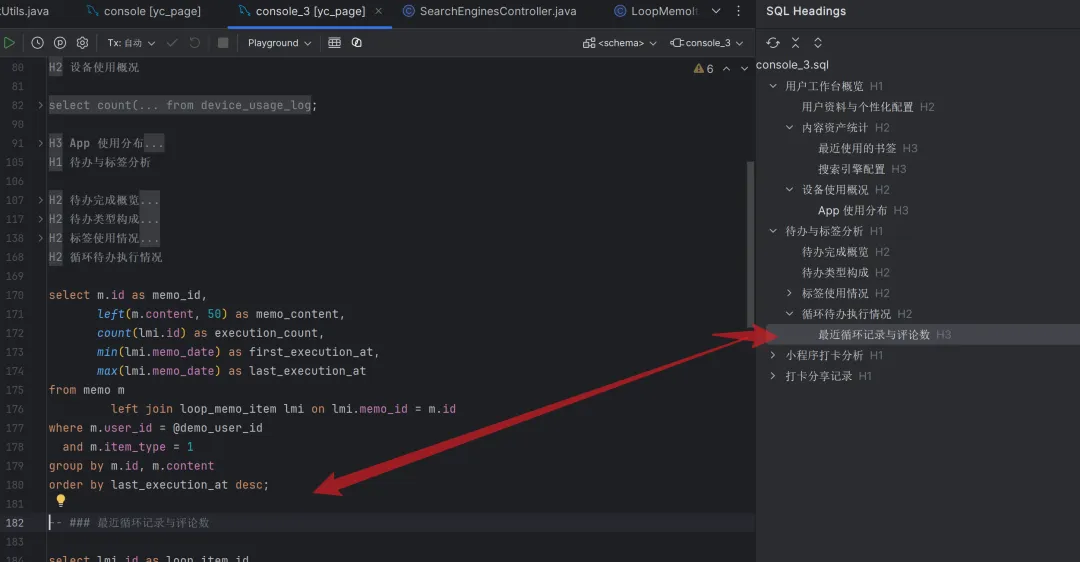
Task: Collapse all headings in SQL Headings panel
Action: (x=796, y=43)
